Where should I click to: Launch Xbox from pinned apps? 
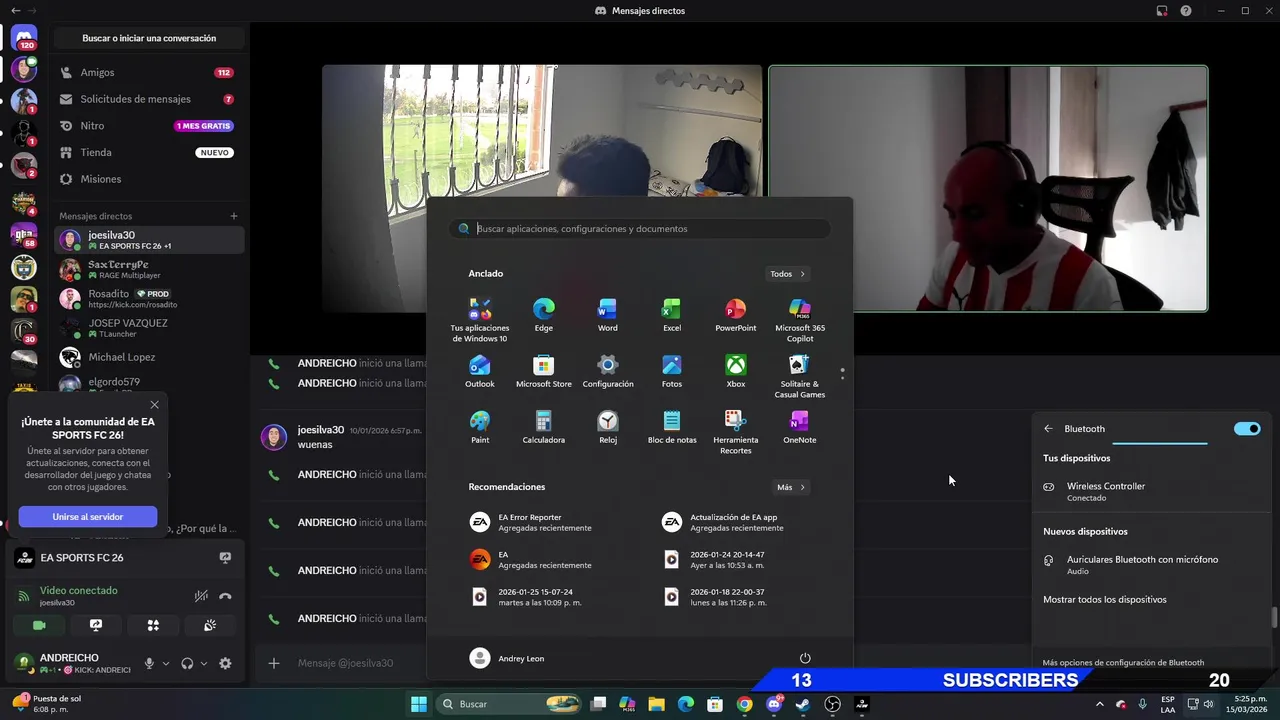(735, 371)
